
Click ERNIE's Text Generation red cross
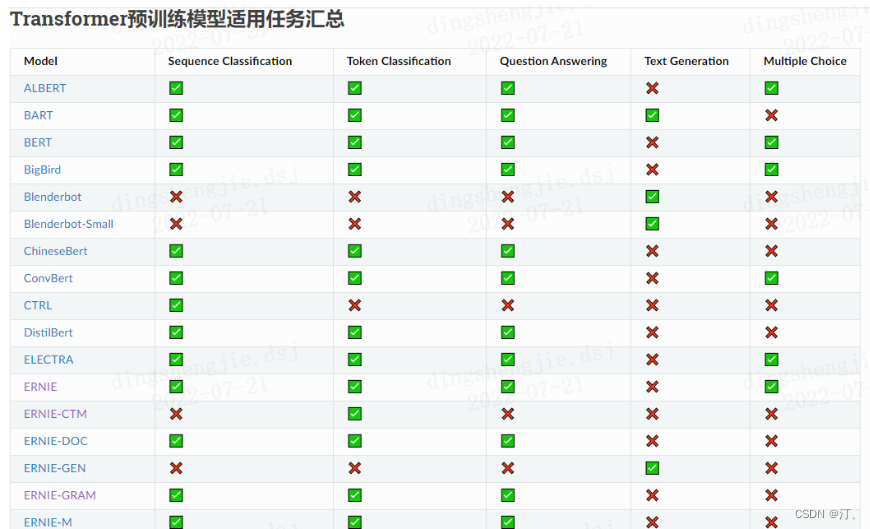pyautogui.click(x=652, y=387)
